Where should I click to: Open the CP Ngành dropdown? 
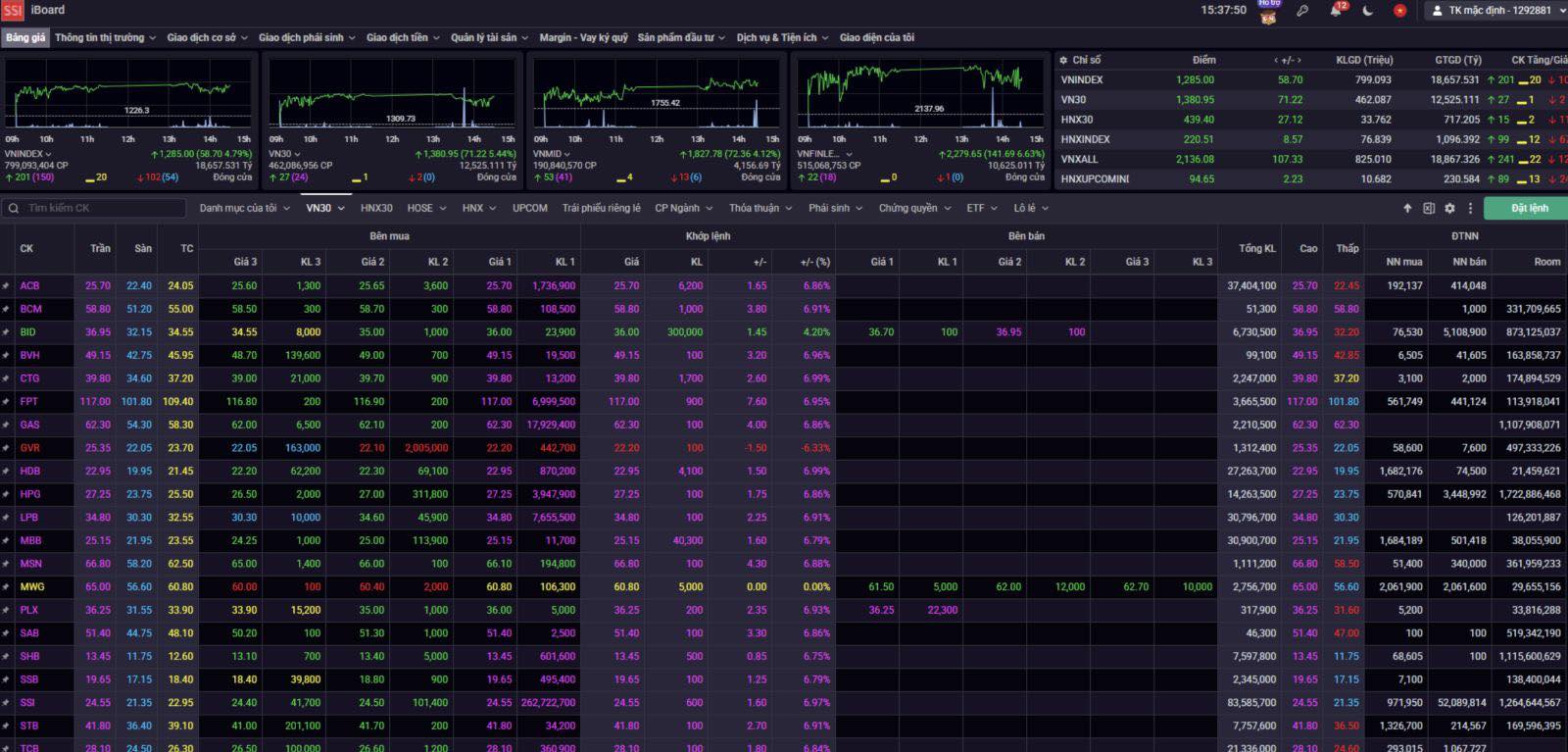click(x=683, y=208)
